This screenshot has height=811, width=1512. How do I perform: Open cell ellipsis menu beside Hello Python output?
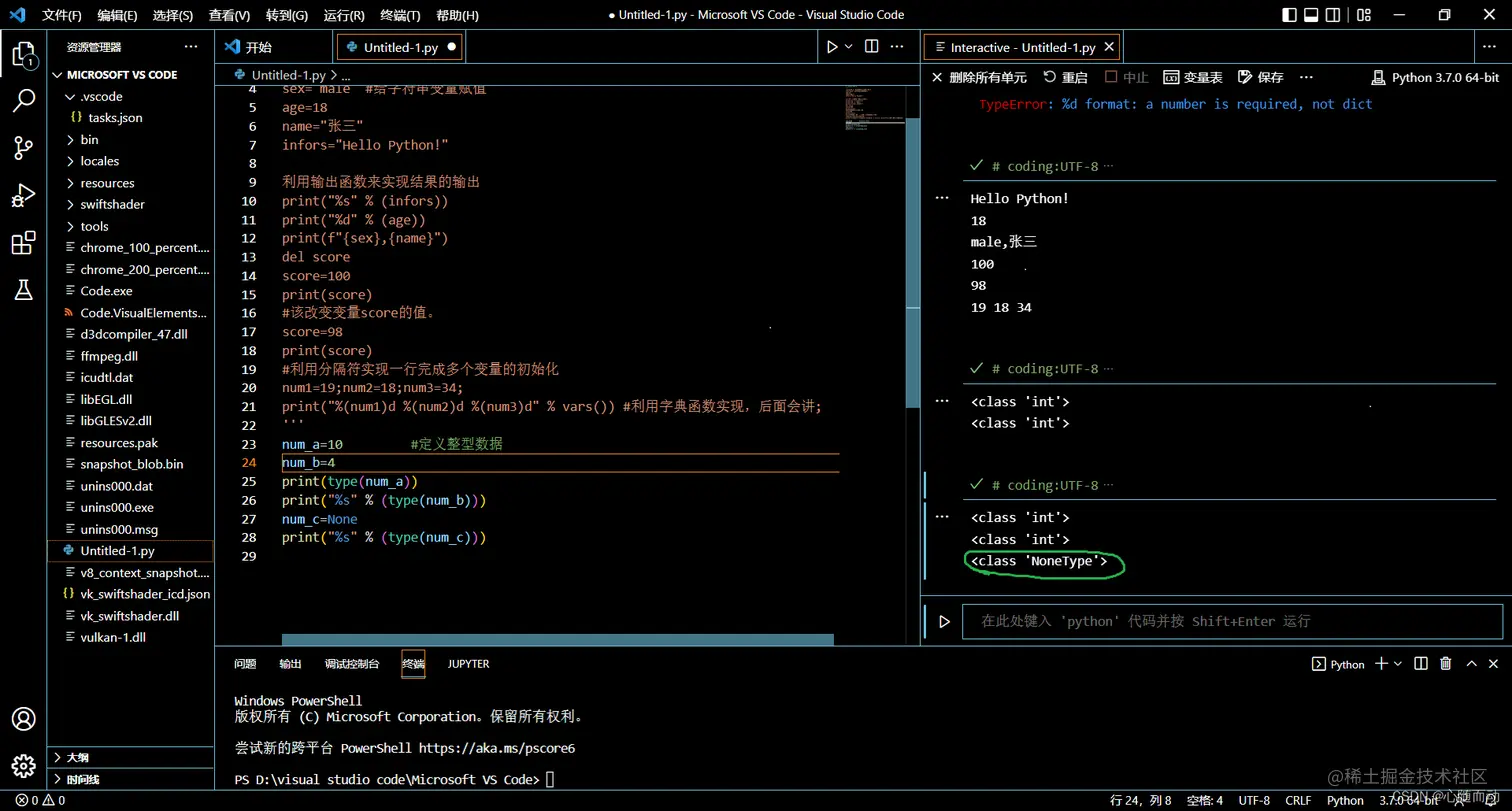pos(941,198)
